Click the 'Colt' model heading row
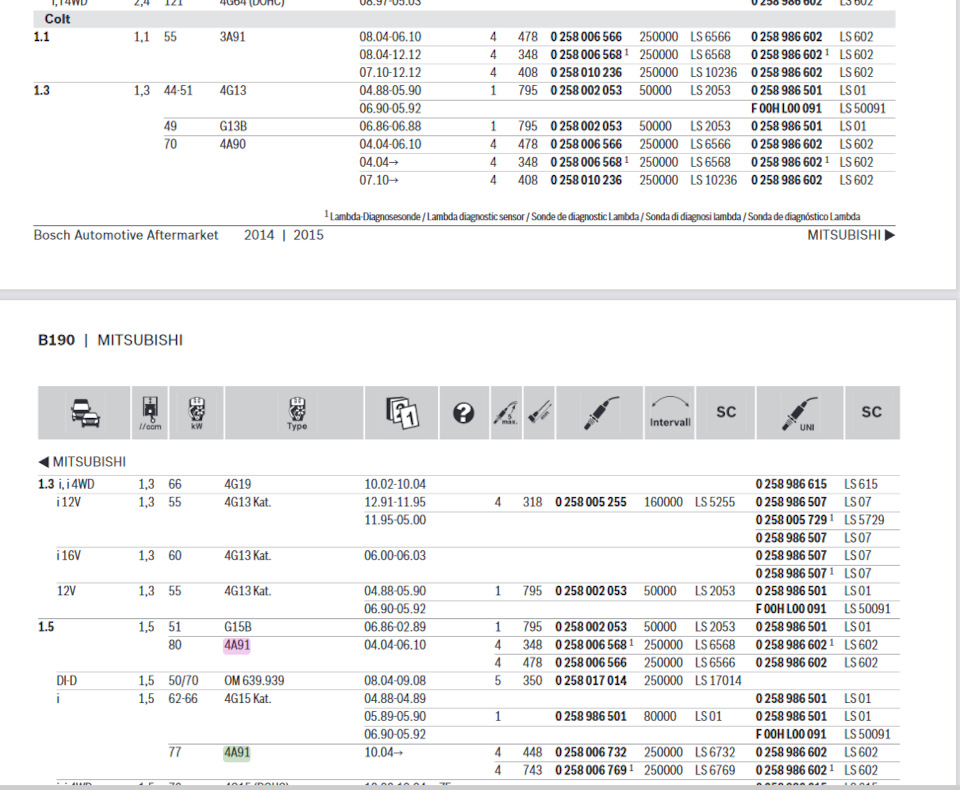This screenshot has height=790, width=960. pyautogui.click(x=464, y=19)
